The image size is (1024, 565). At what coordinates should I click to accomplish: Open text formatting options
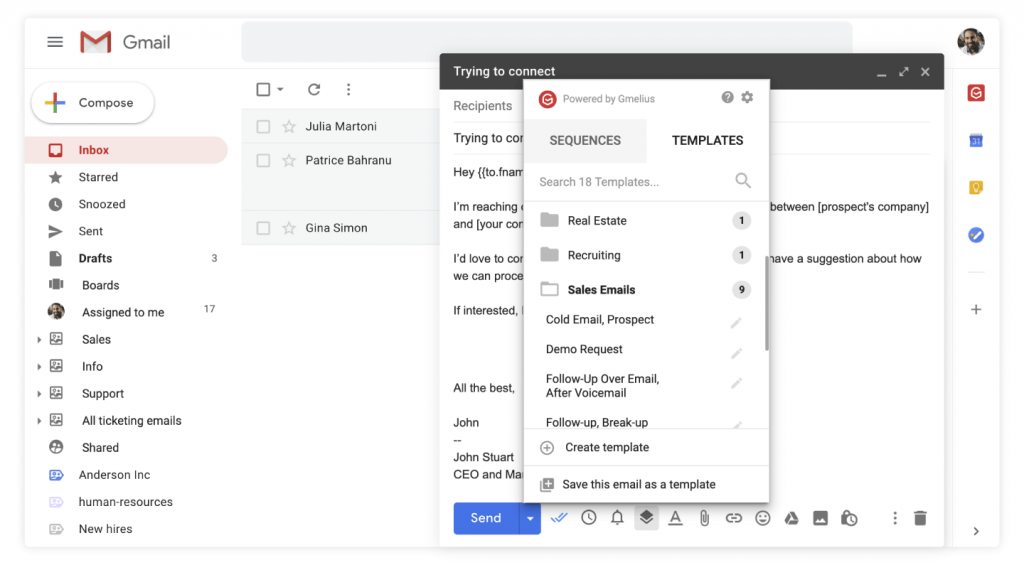(675, 518)
